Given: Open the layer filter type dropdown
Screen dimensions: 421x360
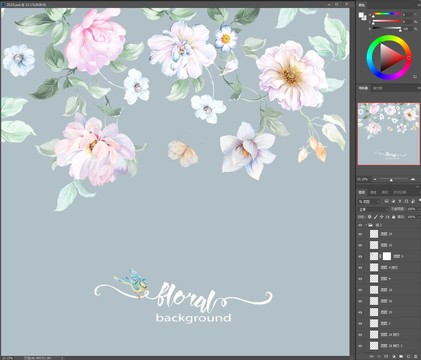Looking at the screenshot, I should tap(369, 202).
